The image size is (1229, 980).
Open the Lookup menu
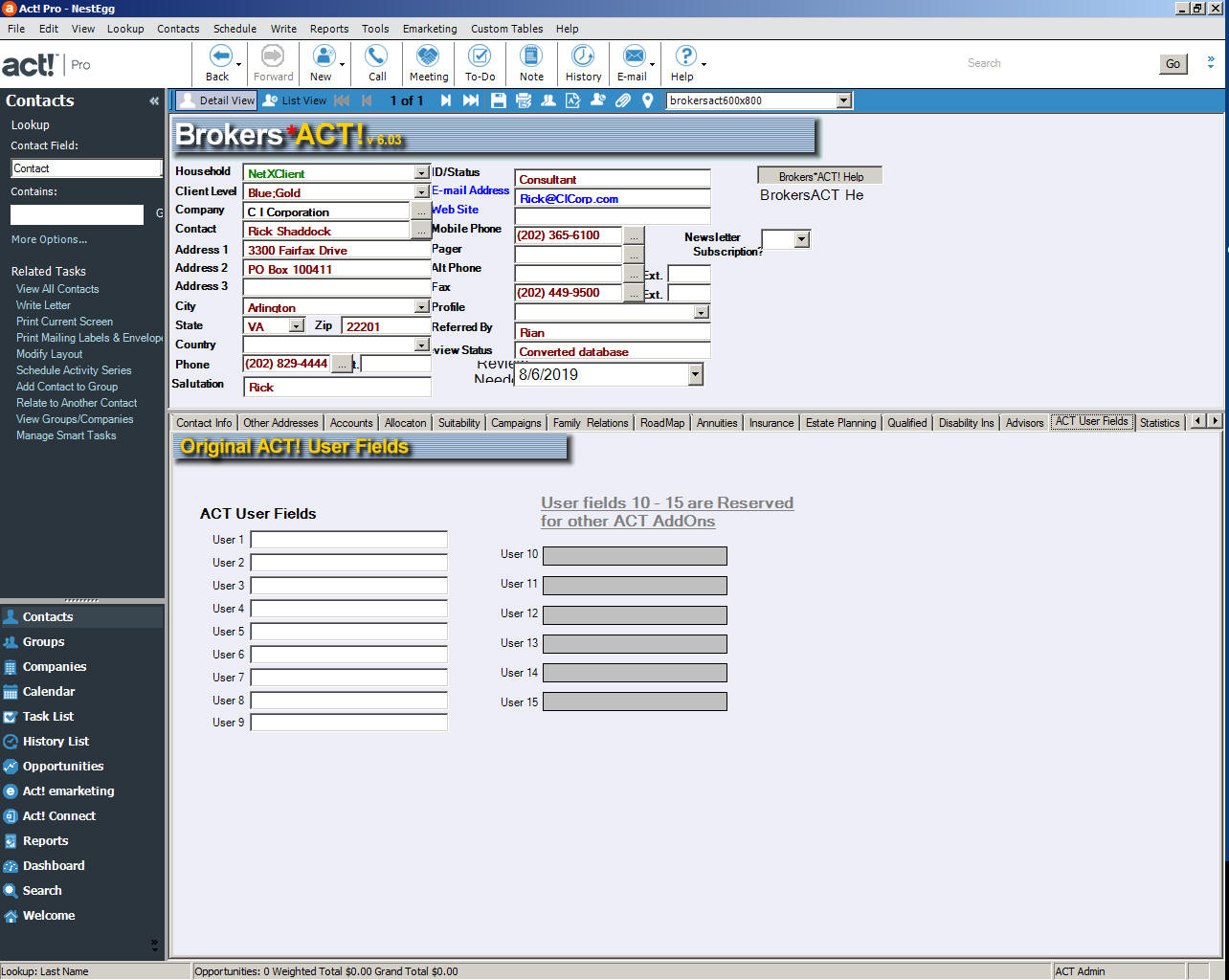(125, 29)
